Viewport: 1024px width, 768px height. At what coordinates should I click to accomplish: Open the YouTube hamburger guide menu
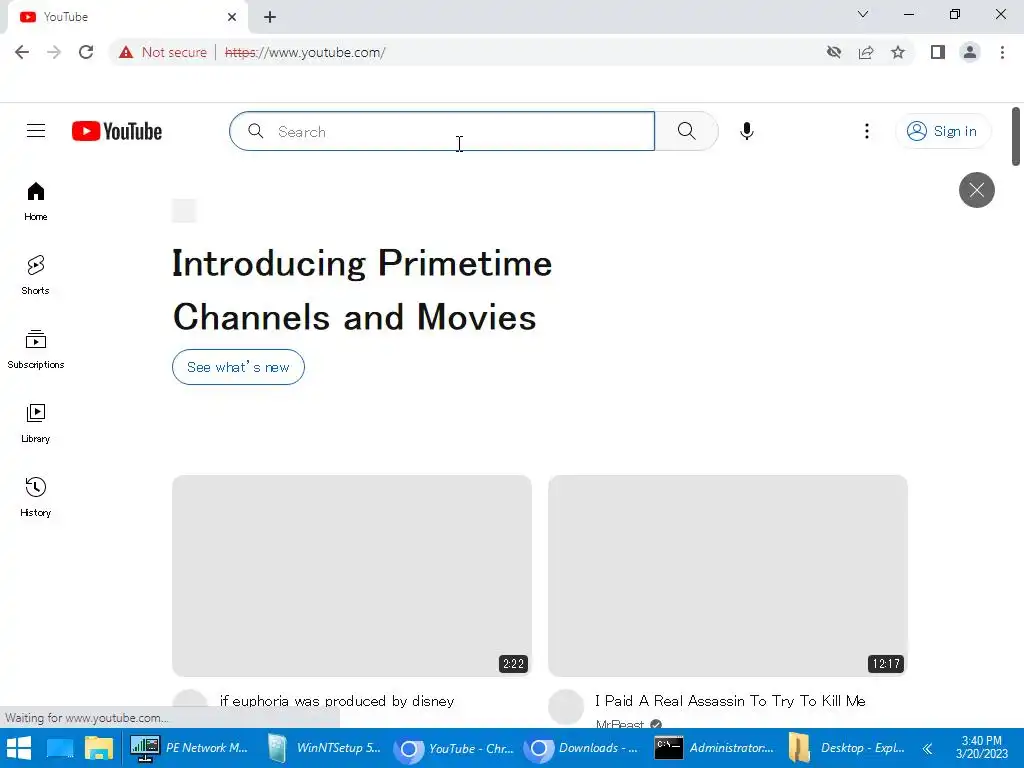(36, 131)
